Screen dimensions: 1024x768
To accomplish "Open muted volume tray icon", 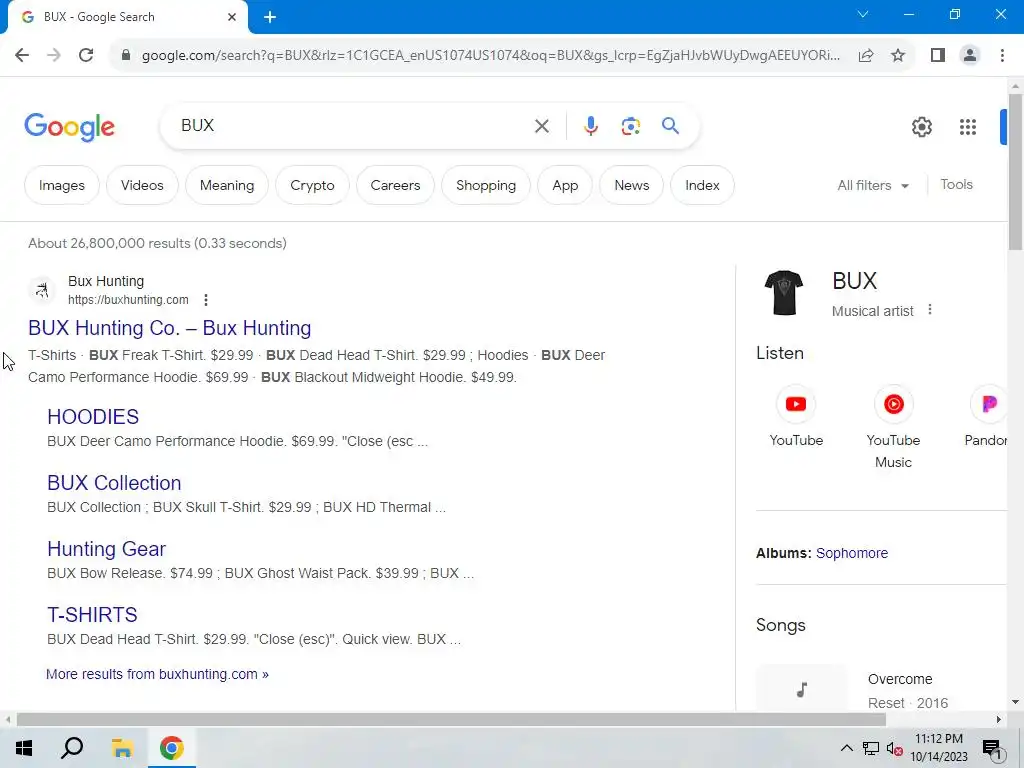I will point(895,749).
